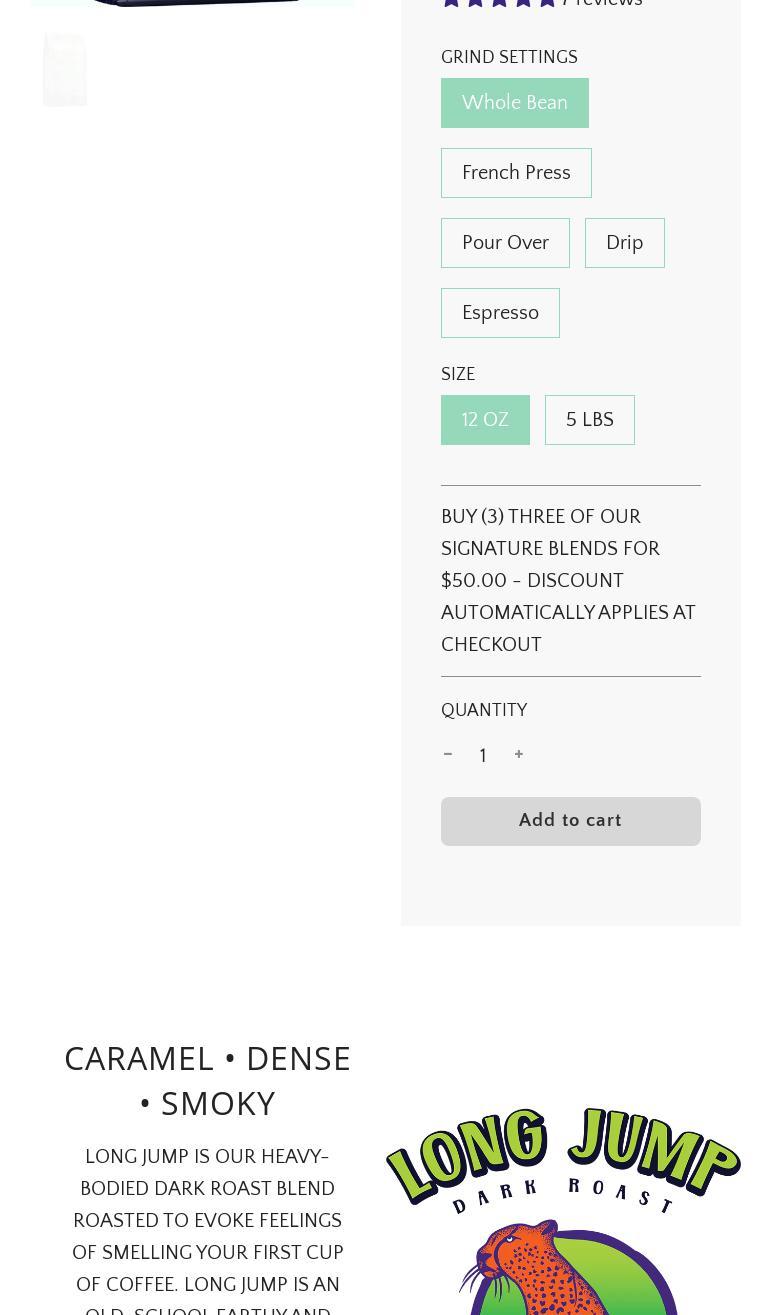Click the Caramel Dense Smoky heading

(x=208, y=1080)
